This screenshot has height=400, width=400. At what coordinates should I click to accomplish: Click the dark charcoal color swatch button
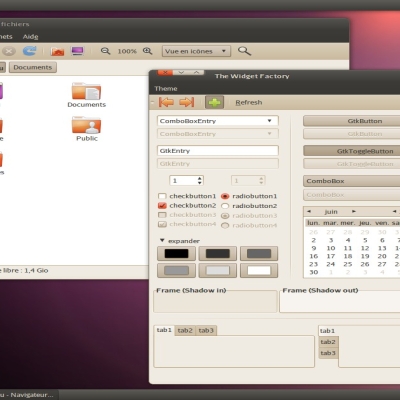218,254
